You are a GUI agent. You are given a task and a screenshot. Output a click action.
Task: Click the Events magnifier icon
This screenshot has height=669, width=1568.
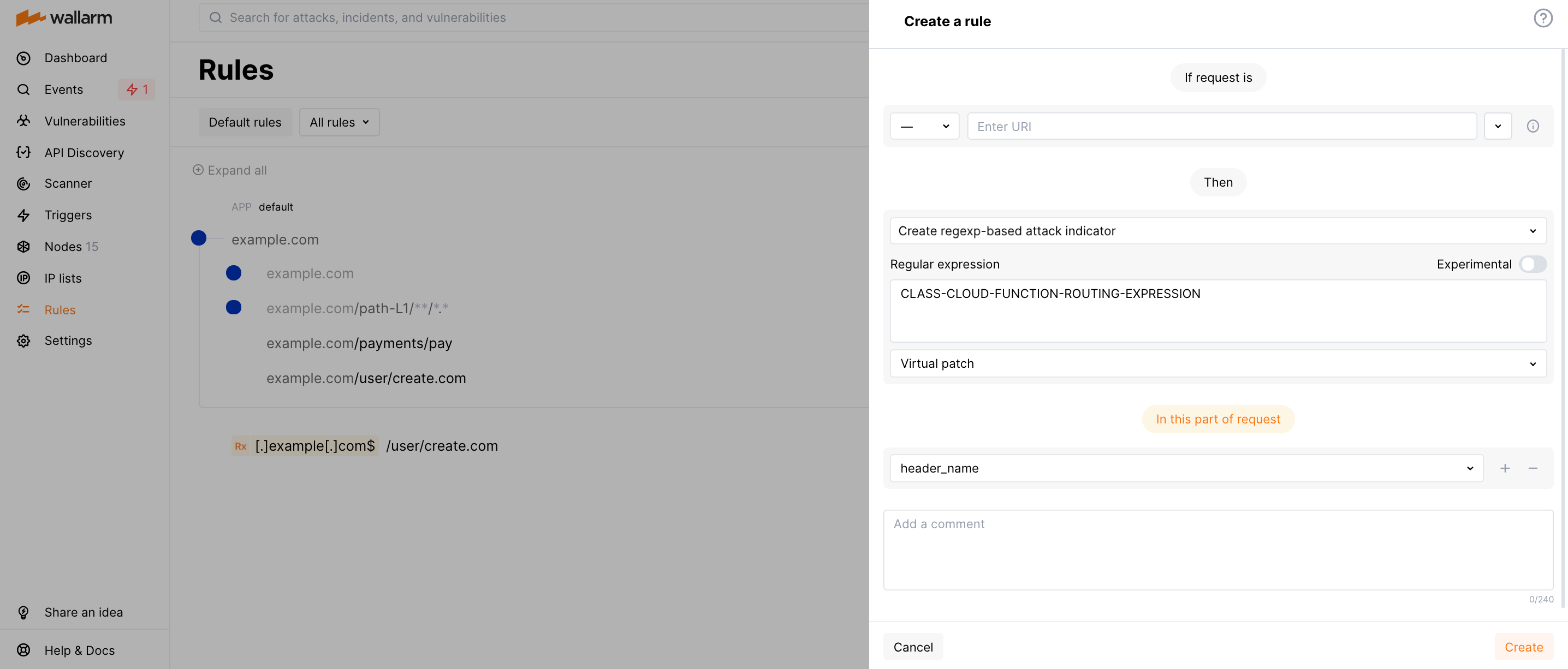tap(23, 90)
